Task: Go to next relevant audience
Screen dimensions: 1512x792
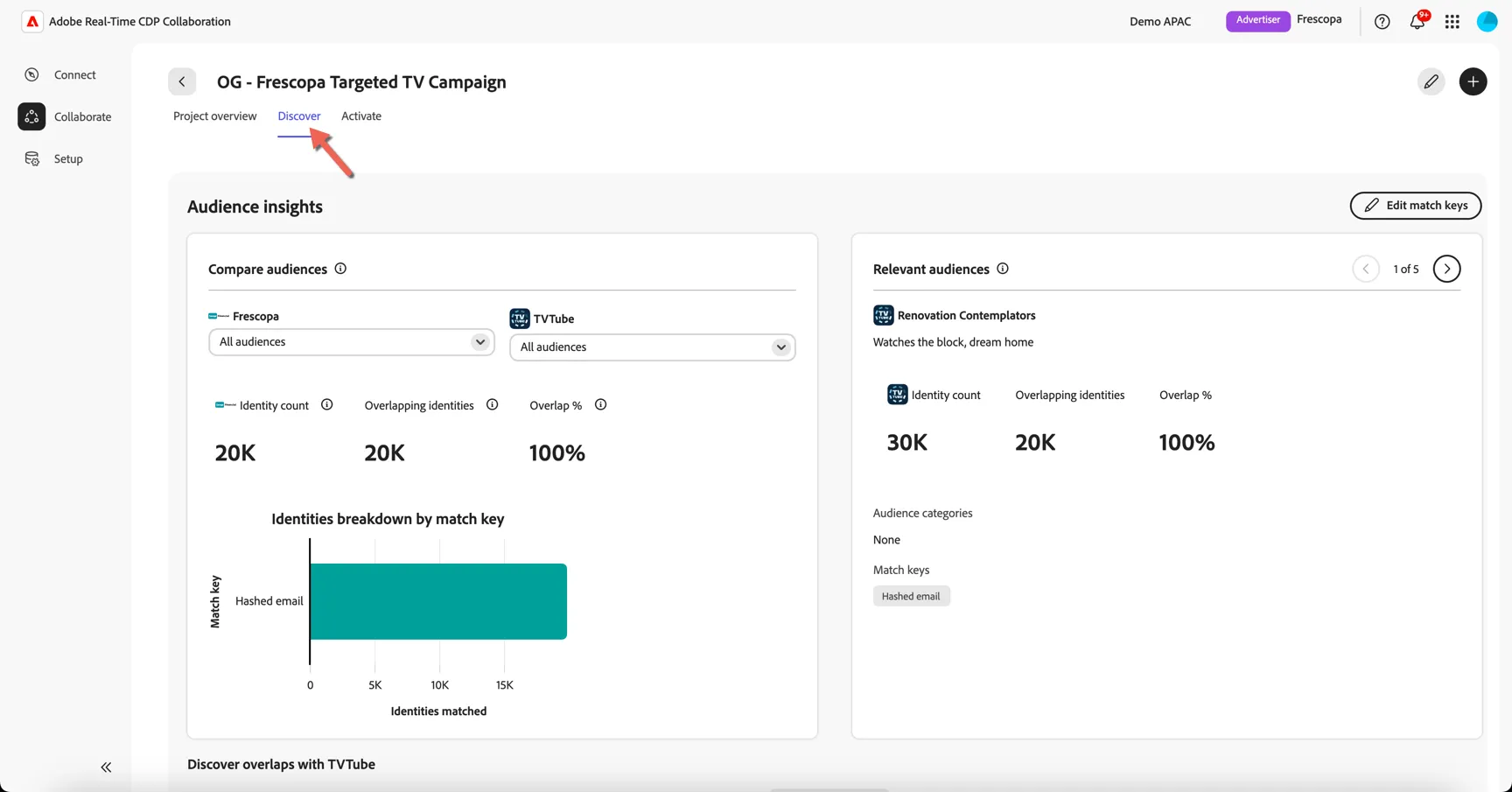Action: pos(1446,269)
